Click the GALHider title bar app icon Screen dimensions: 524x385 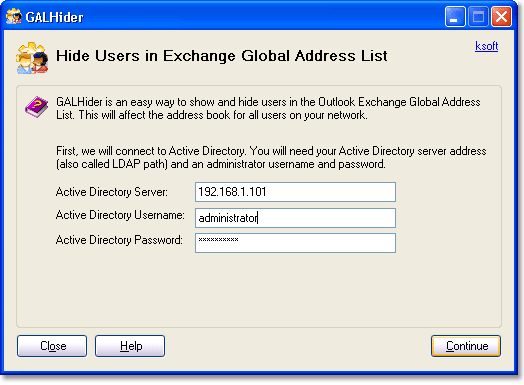(x=14, y=16)
